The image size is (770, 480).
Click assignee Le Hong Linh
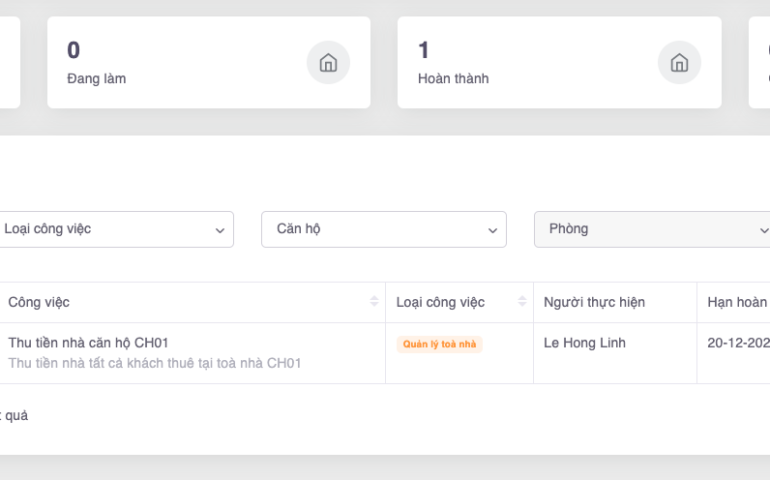tap(584, 343)
